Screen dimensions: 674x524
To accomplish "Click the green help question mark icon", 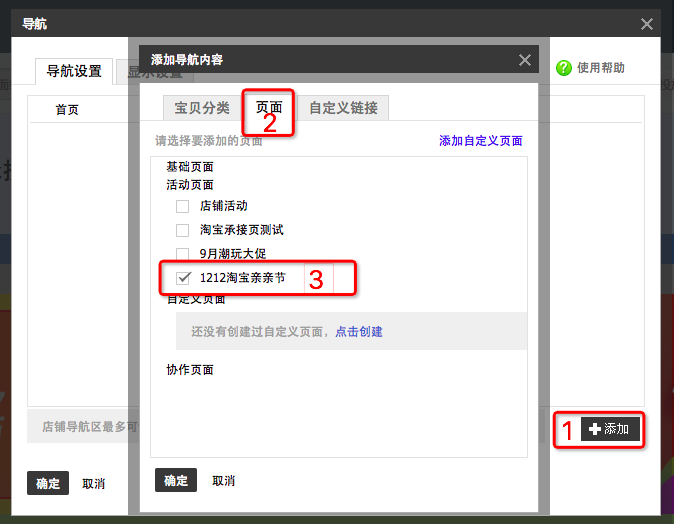I will [564, 68].
